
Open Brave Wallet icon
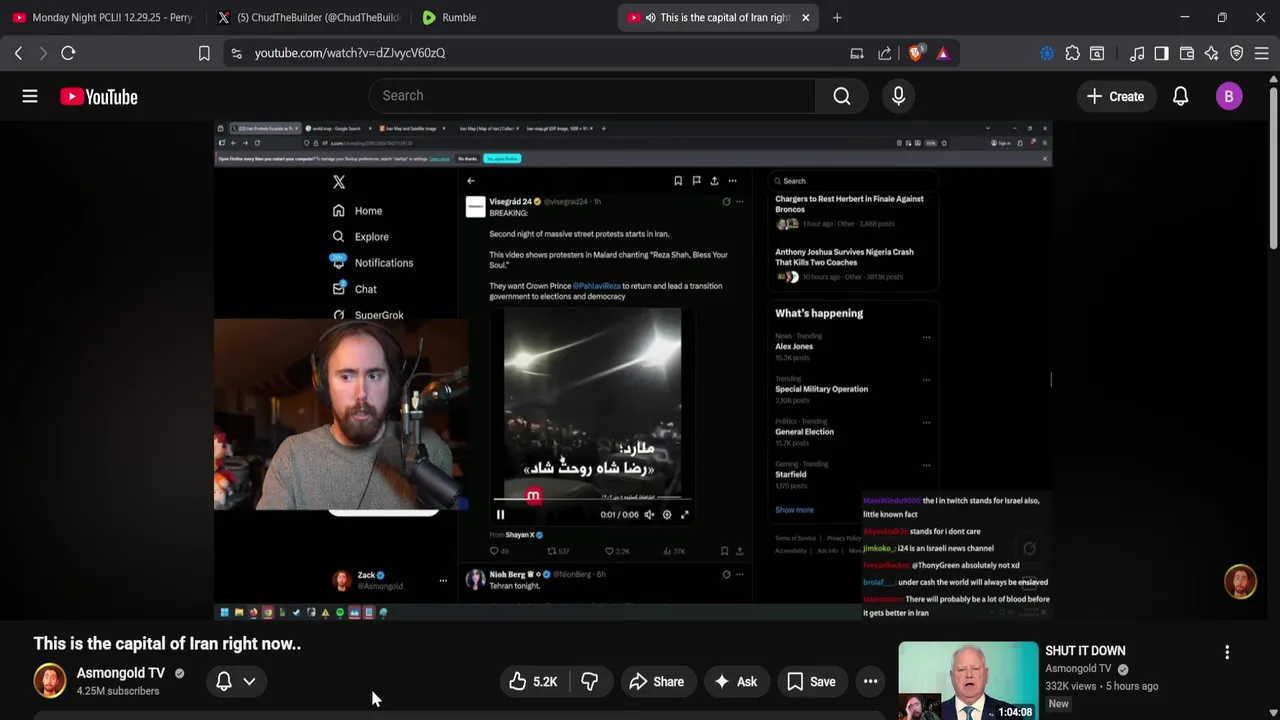pos(1187,53)
